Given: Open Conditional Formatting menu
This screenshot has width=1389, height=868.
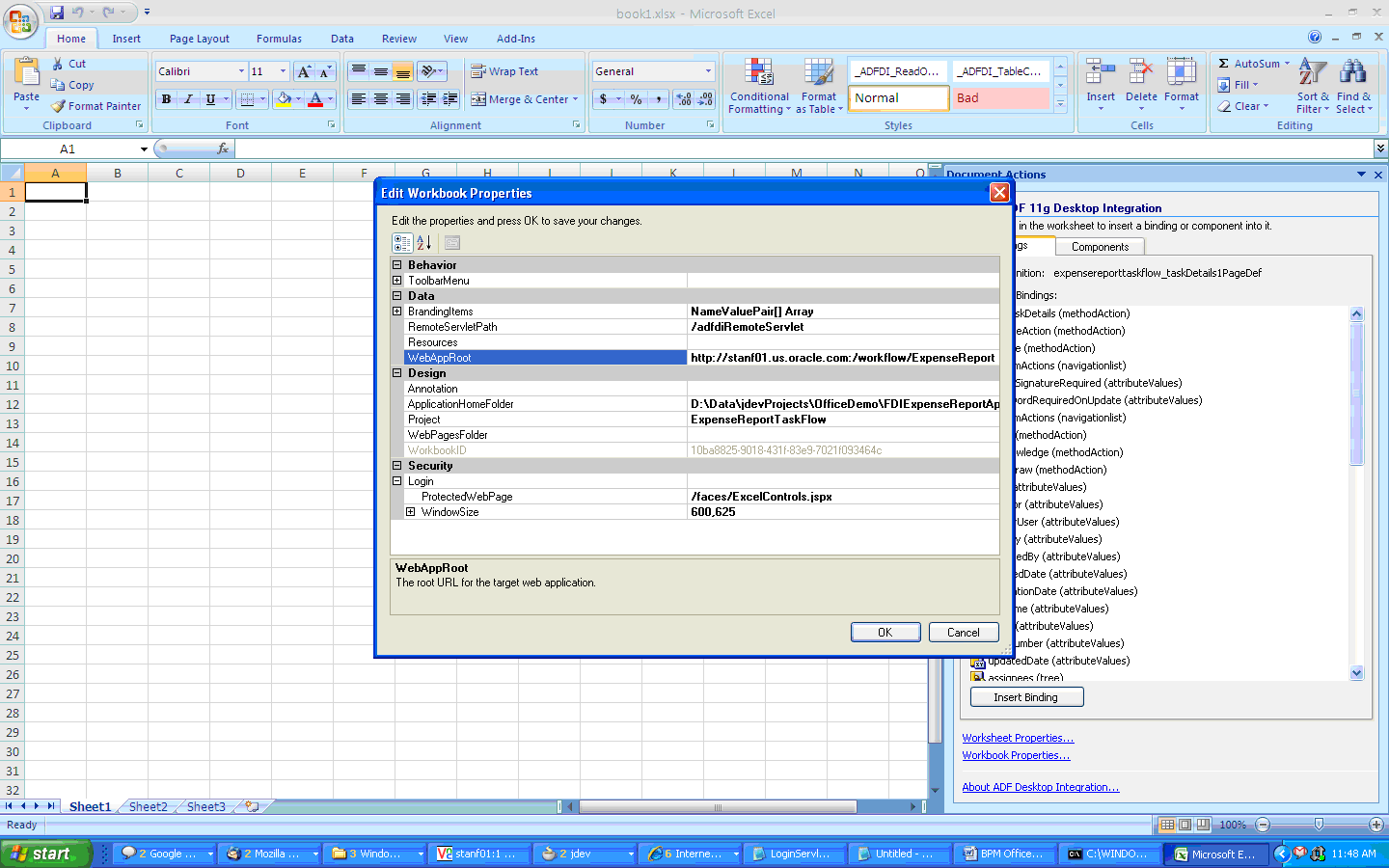Looking at the screenshot, I should (759, 86).
